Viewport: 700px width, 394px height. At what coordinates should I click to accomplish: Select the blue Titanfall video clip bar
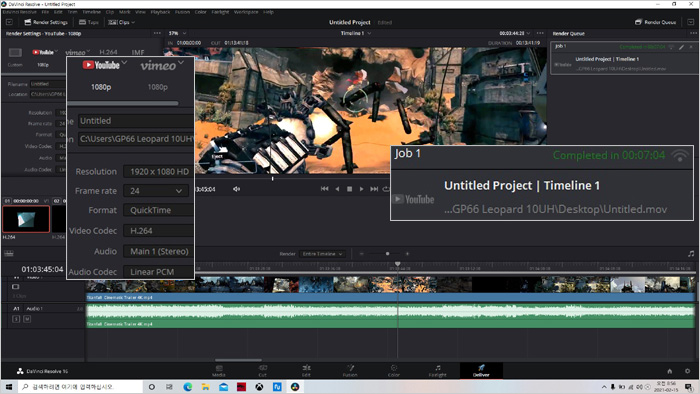(x=391, y=297)
